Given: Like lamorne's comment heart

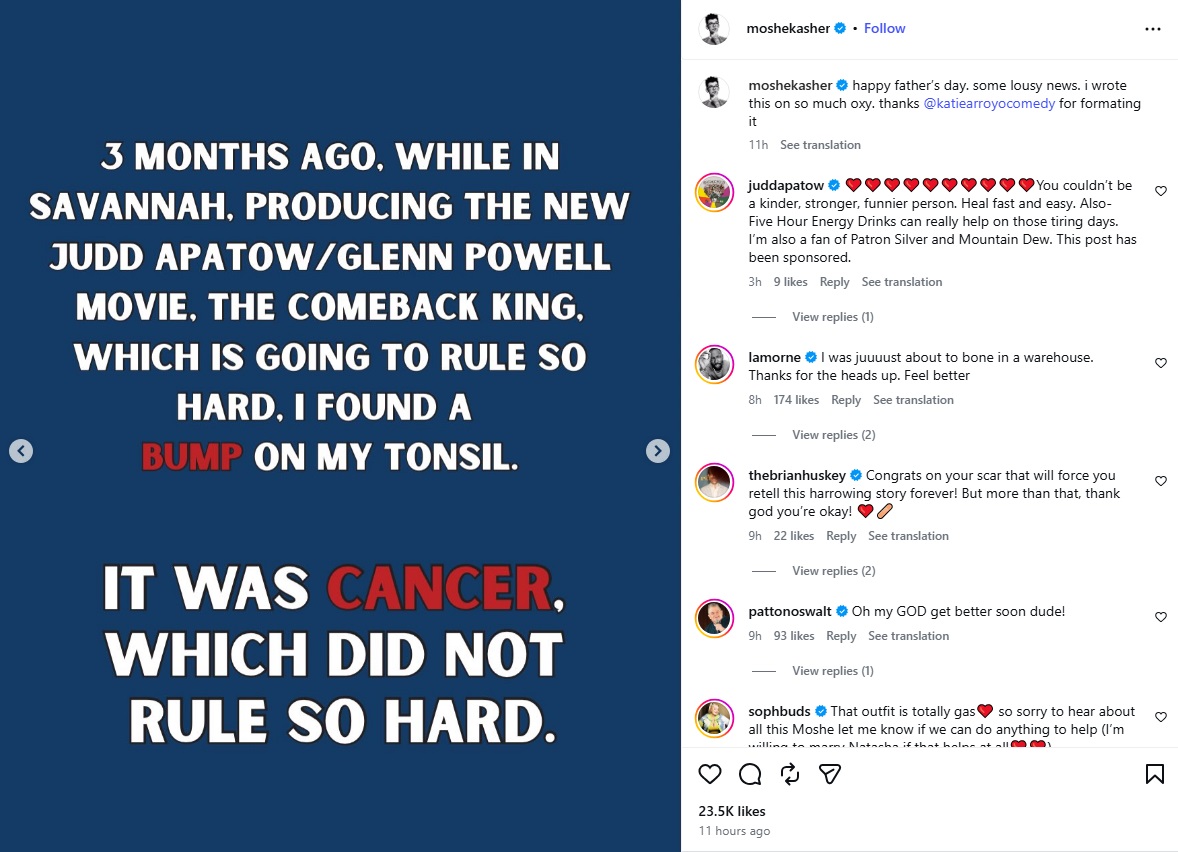Looking at the screenshot, I should coord(1161,363).
